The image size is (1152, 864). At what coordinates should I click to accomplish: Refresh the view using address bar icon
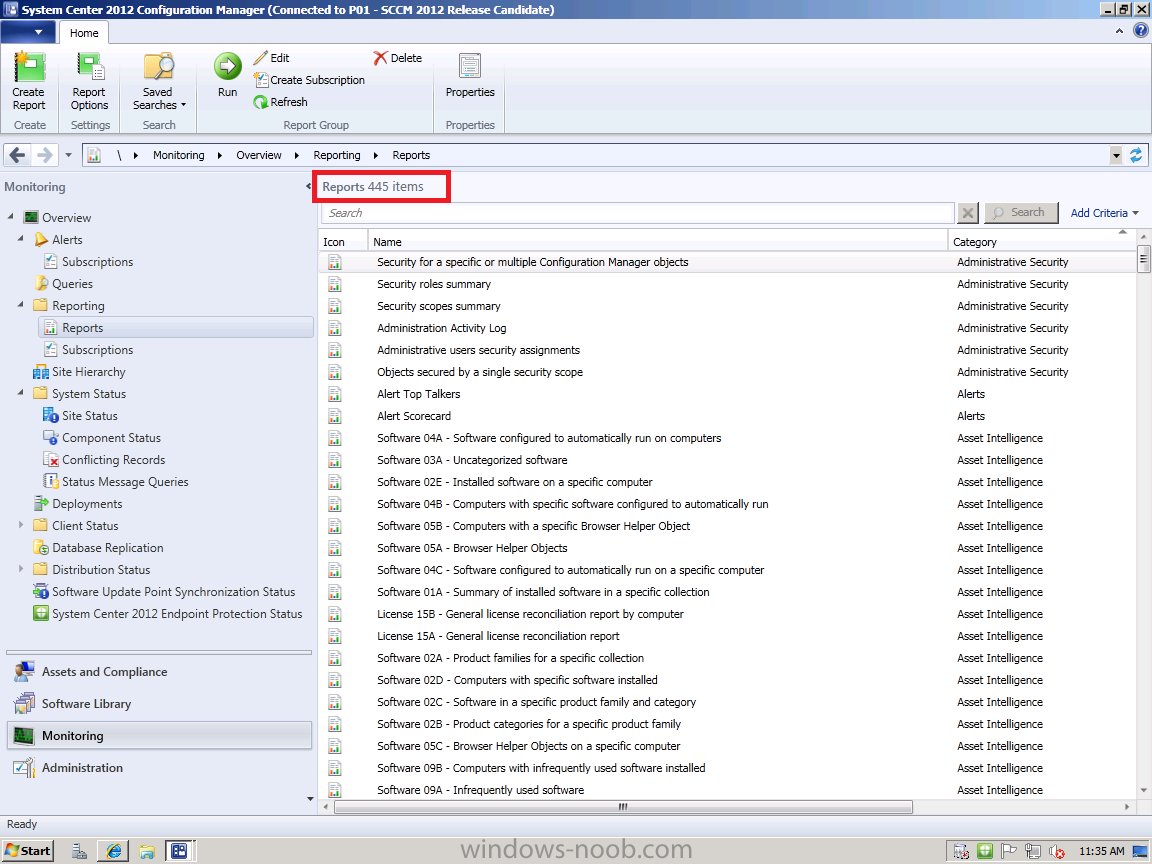tap(1136, 155)
